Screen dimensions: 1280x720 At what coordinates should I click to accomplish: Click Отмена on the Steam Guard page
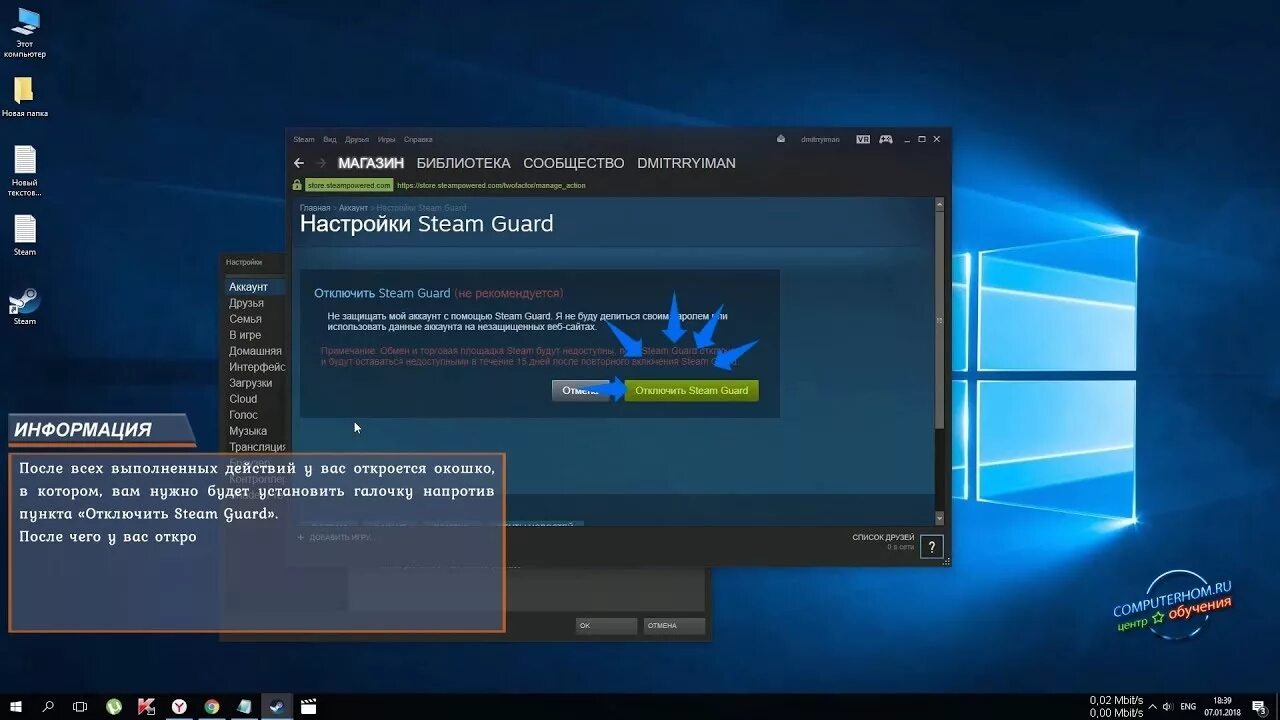(x=580, y=390)
